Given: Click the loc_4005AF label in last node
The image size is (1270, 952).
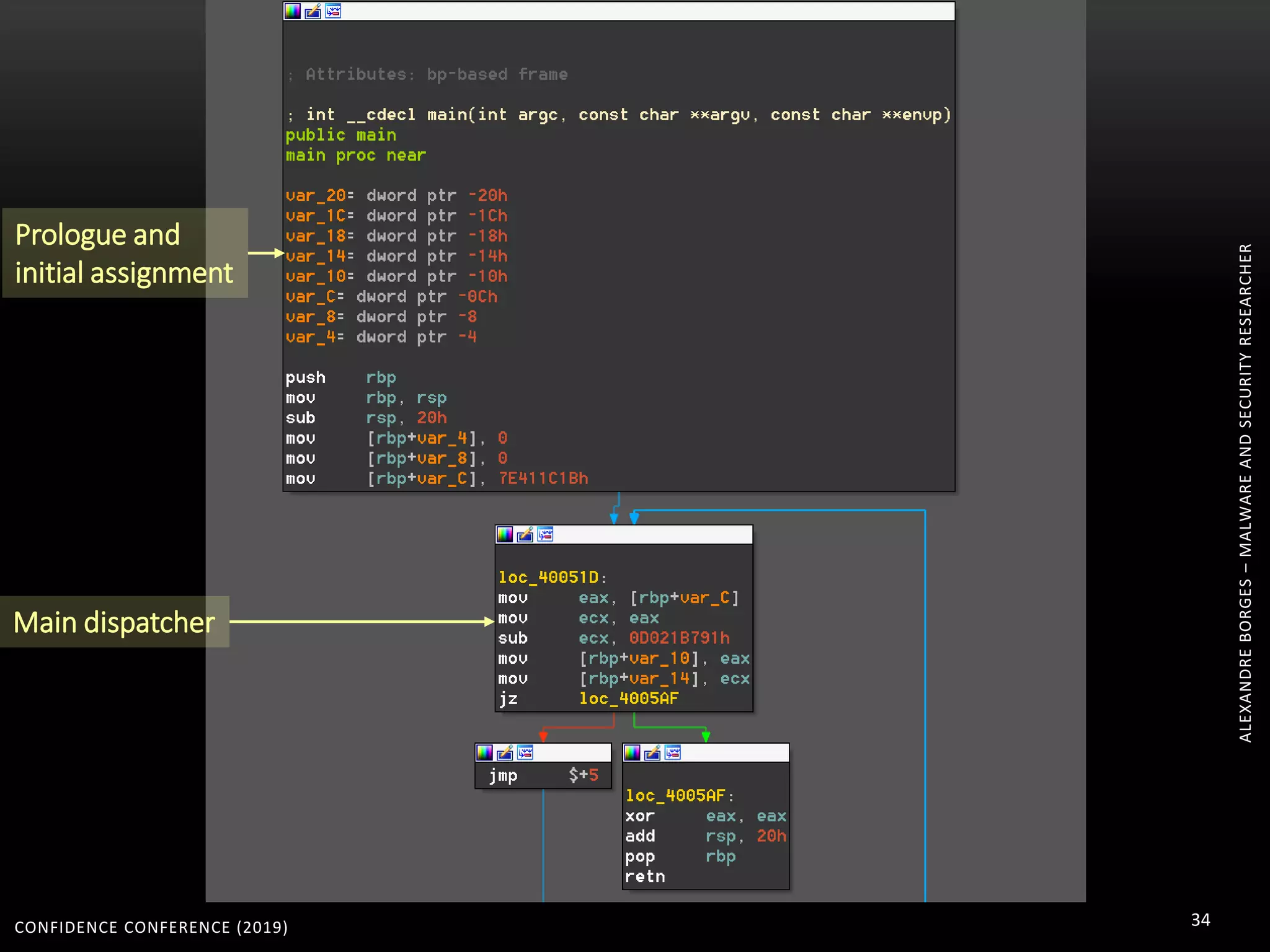Looking at the screenshot, I should (x=675, y=796).
